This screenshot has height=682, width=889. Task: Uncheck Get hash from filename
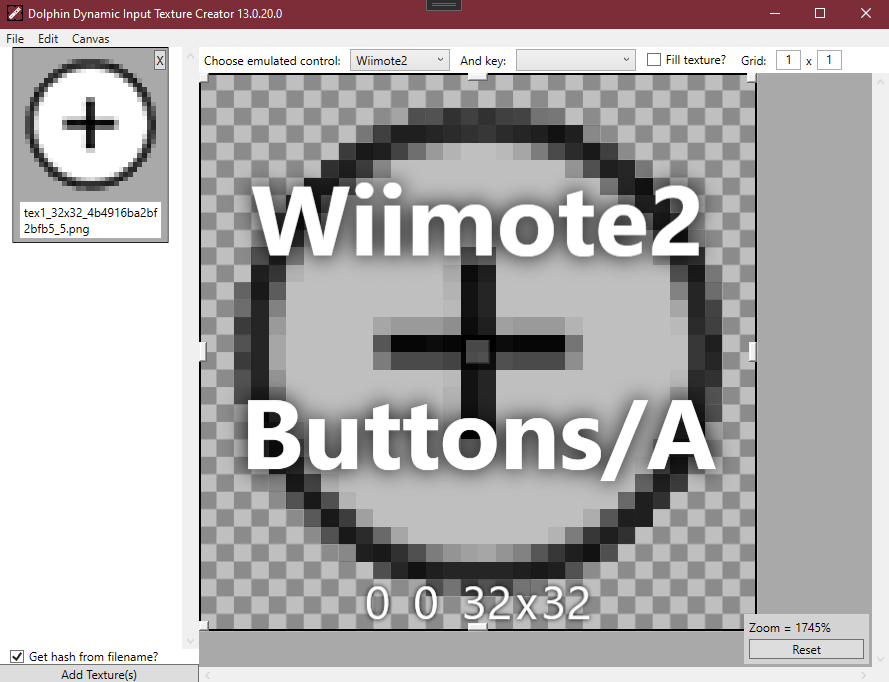click(x=17, y=656)
